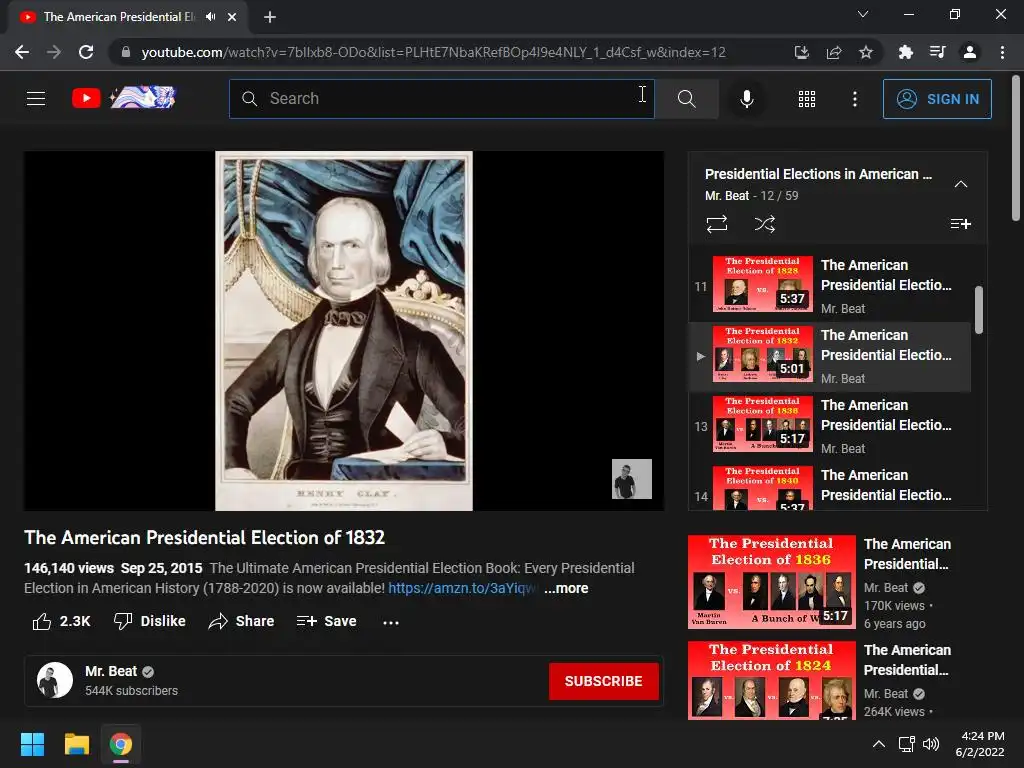This screenshot has height=768, width=1024.
Task: Open Chrome tab search chevron
Action: pyautogui.click(x=863, y=14)
